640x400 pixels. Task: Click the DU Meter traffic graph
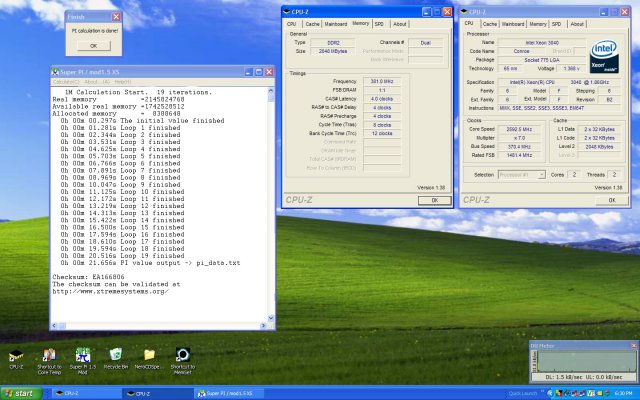pyautogui.click(x=587, y=362)
